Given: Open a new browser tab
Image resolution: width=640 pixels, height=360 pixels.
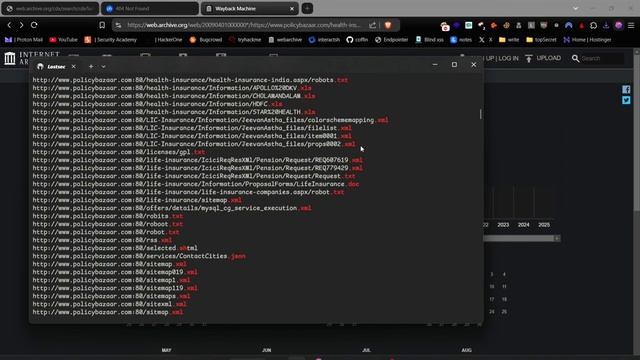Looking at the screenshot, I should tap(307, 8).
